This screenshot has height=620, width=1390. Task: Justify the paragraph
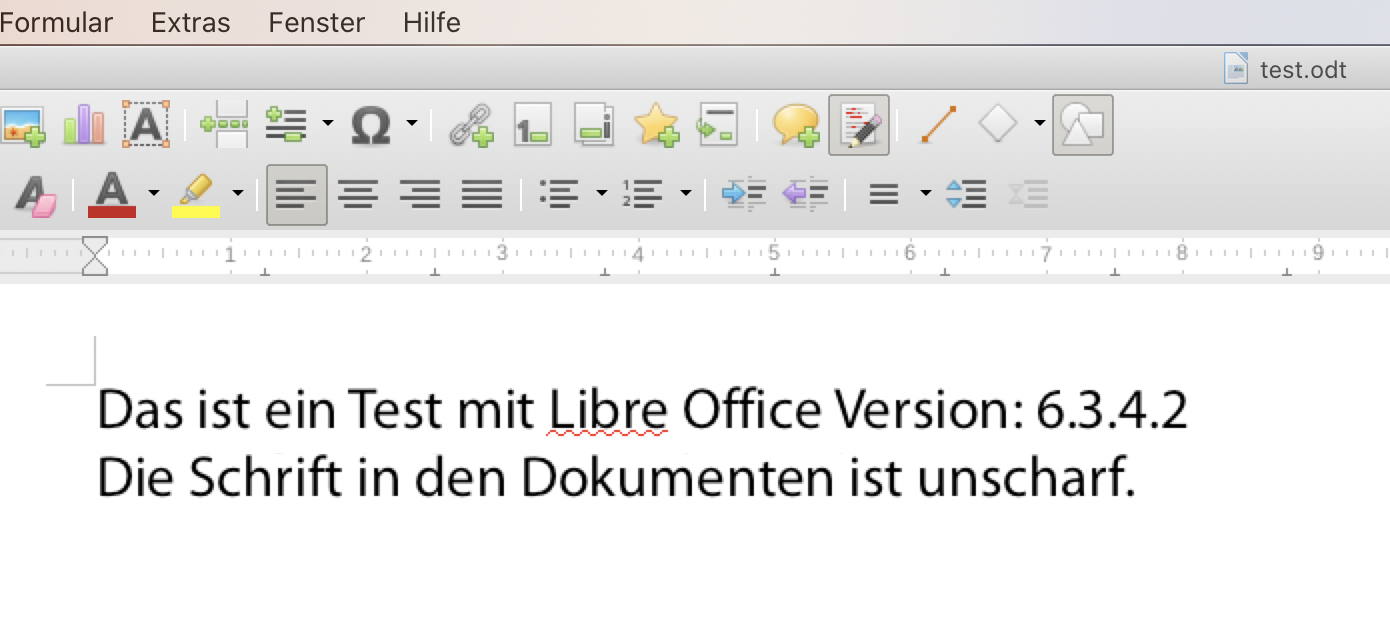[482, 194]
